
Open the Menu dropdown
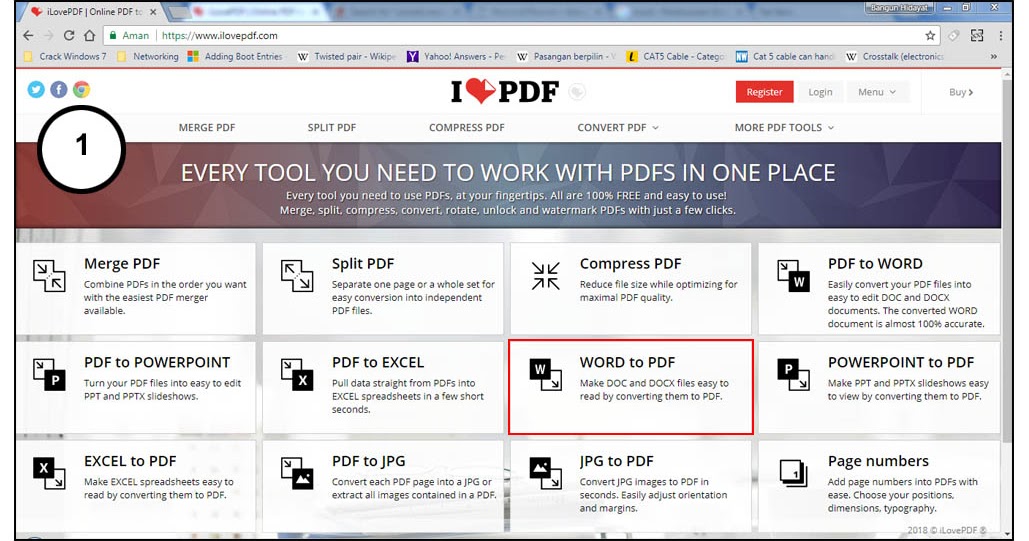click(x=877, y=92)
